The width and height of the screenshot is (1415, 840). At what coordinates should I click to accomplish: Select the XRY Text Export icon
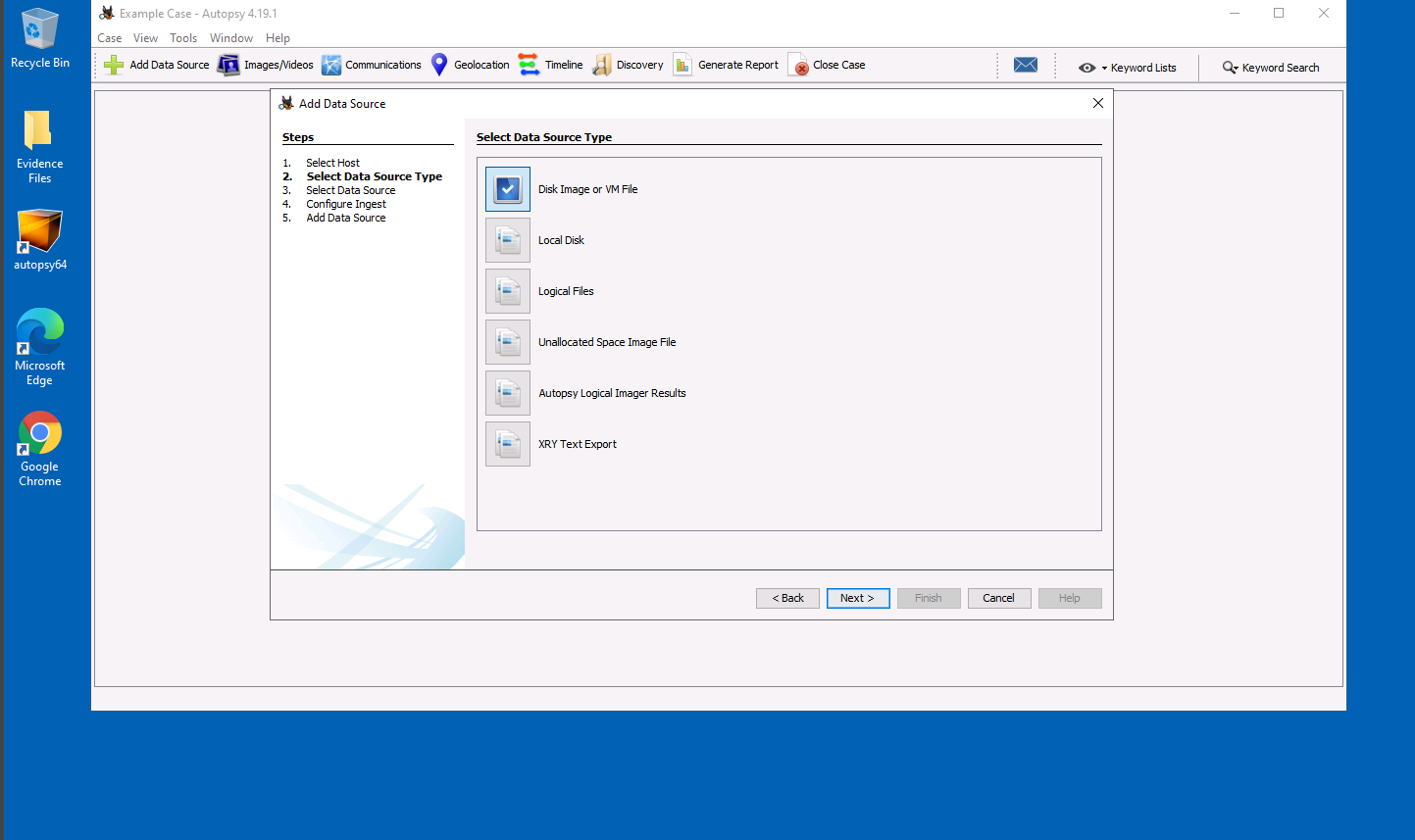pos(508,444)
